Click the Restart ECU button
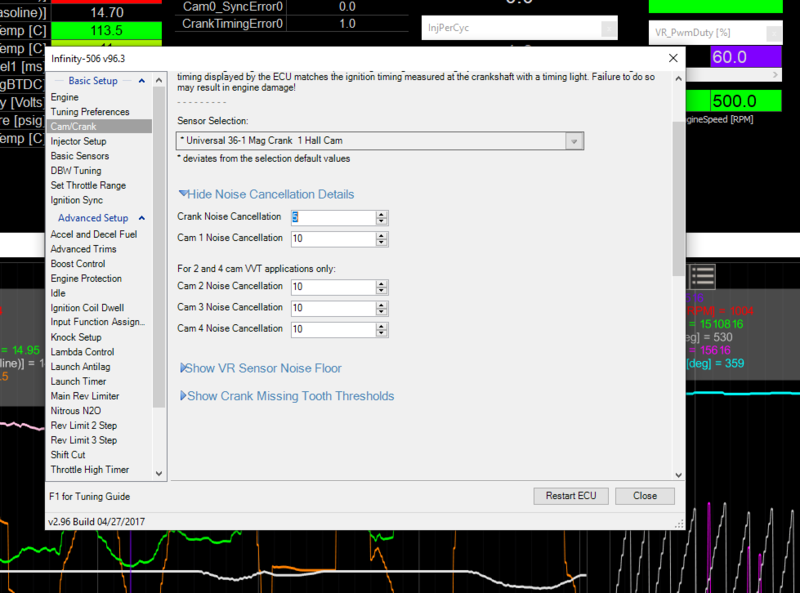Screen dimensions: 800x593 click(x=570, y=496)
